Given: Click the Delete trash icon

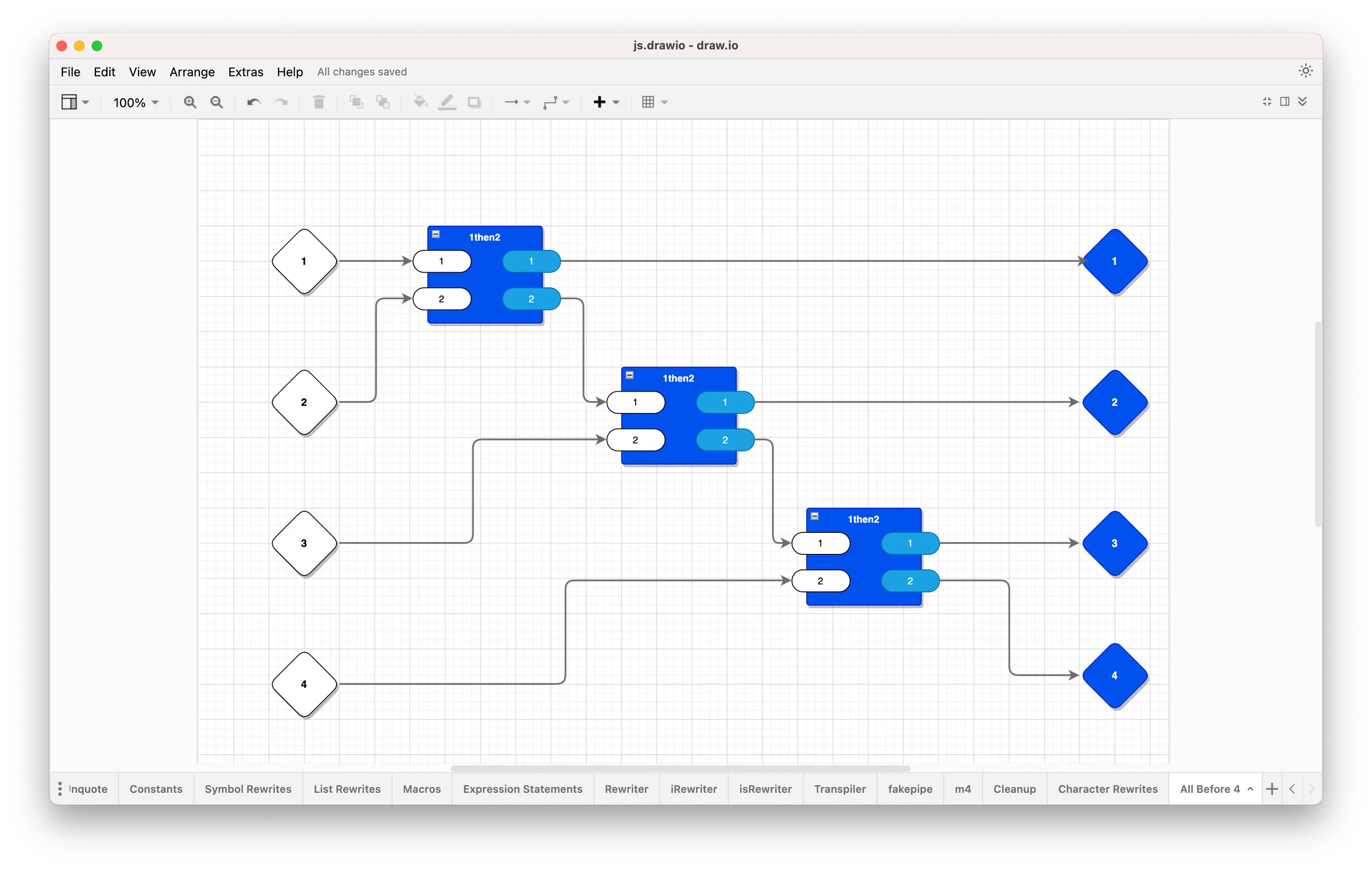Looking at the screenshot, I should 319,102.
